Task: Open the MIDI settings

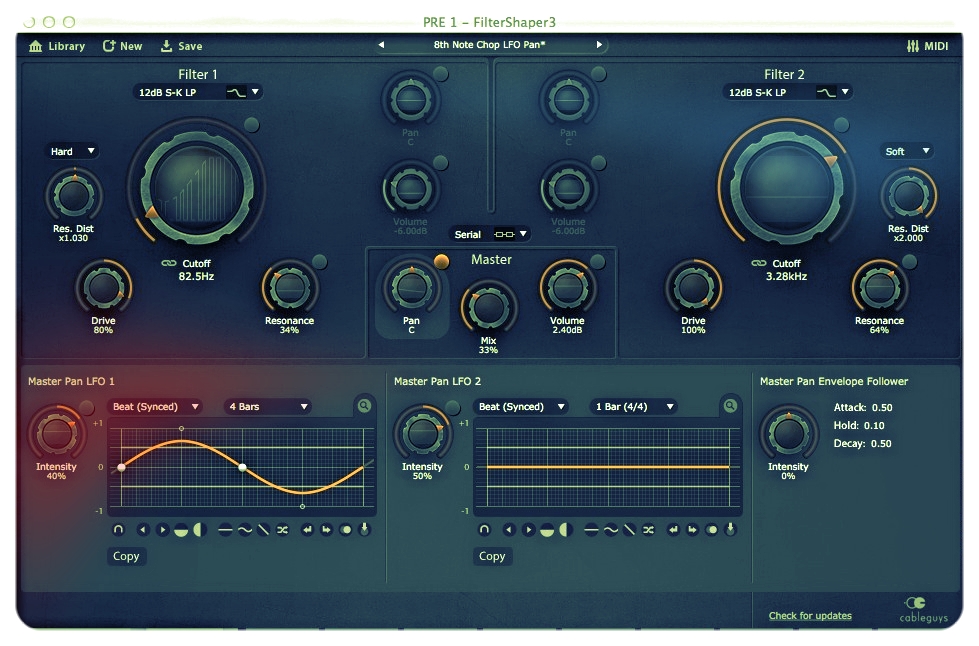Action: [x=928, y=46]
